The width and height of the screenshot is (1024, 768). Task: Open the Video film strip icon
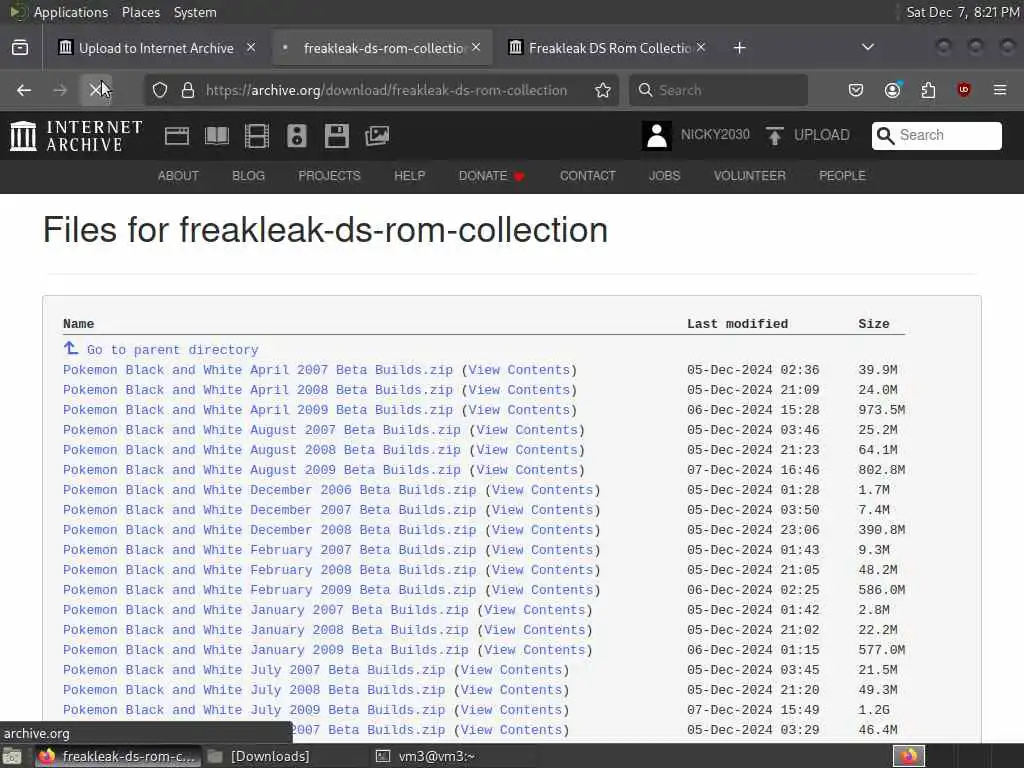[x=257, y=136]
